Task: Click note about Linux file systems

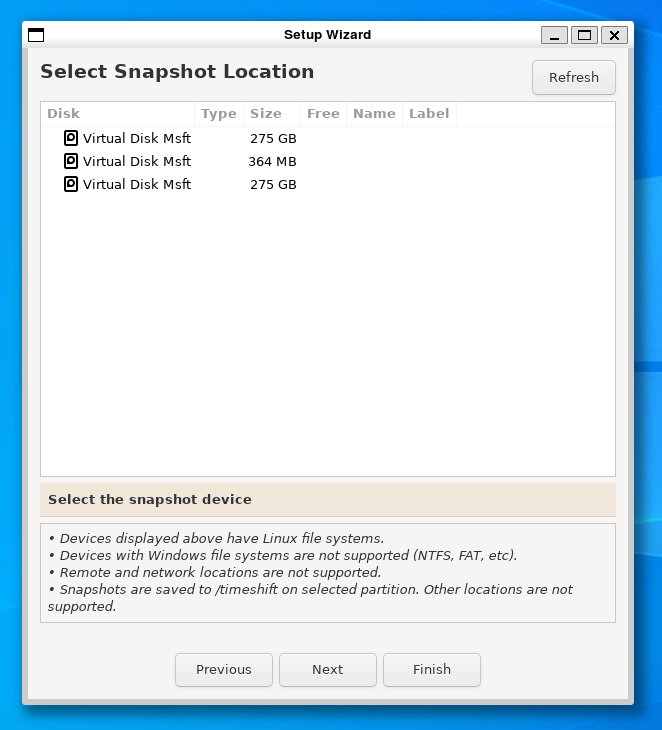Action: tap(216, 539)
